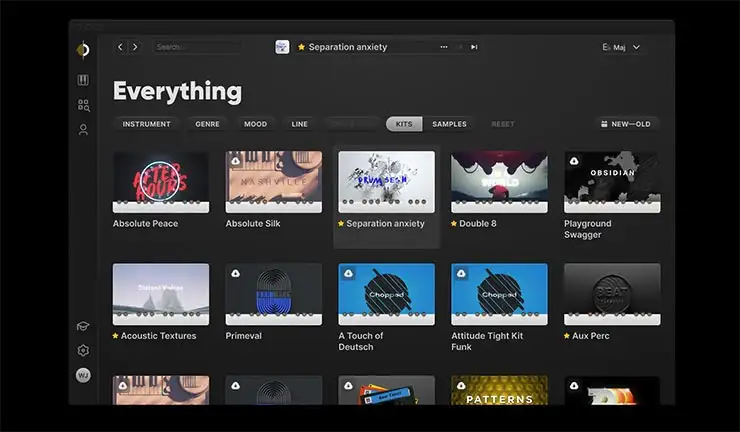Select the Playground Swagger kit thumbnail
The width and height of the screenshot is (740, 432).
point(612,182)
